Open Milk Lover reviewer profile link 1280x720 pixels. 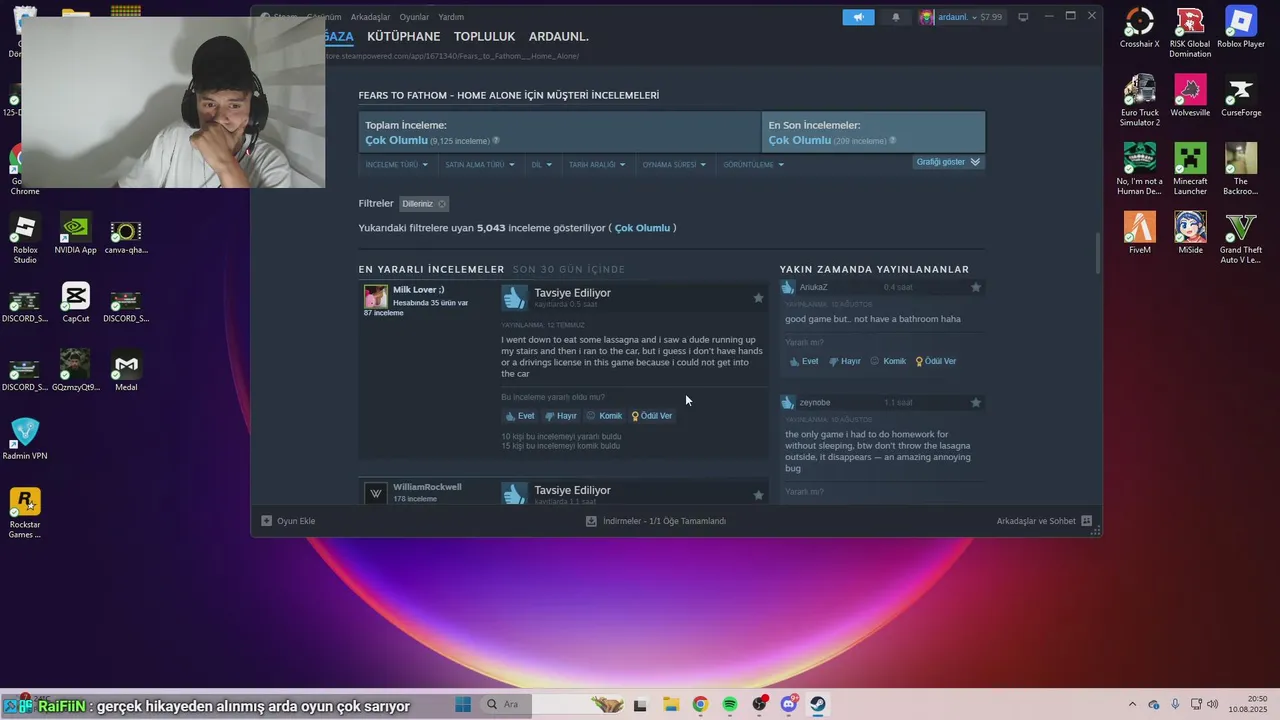tap(419, 290)
